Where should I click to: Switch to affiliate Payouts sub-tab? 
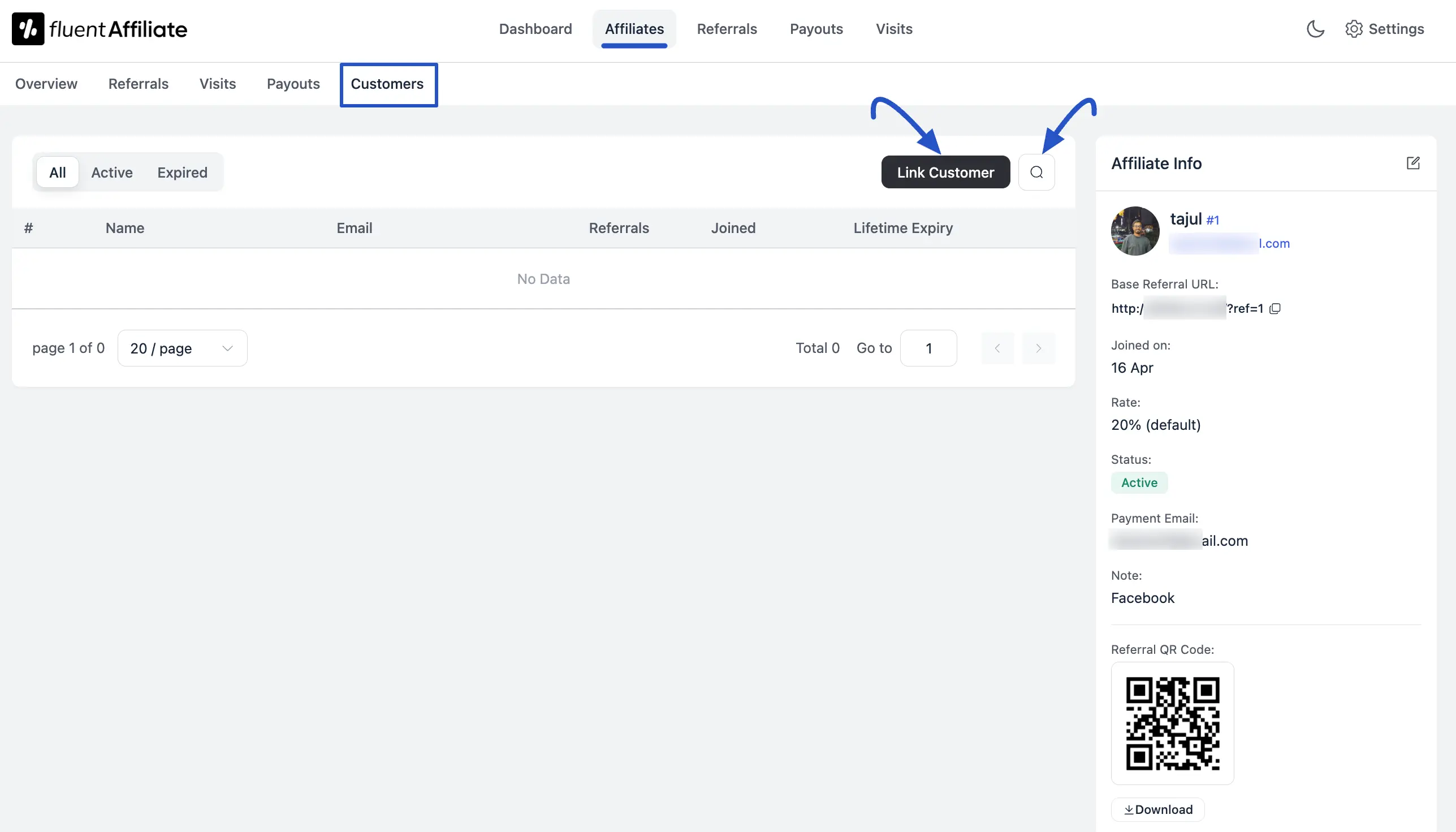click(293, 84)
